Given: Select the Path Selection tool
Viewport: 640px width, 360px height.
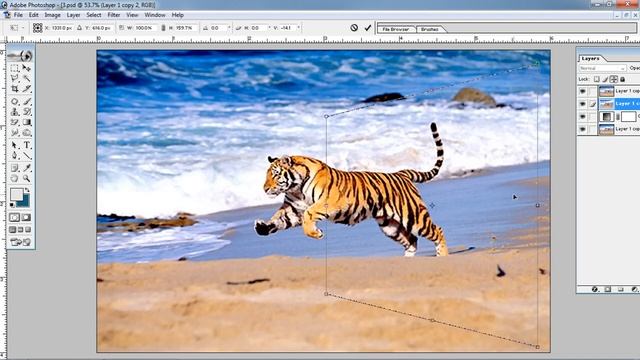Looking at the screenshot, I should point(15,145).
